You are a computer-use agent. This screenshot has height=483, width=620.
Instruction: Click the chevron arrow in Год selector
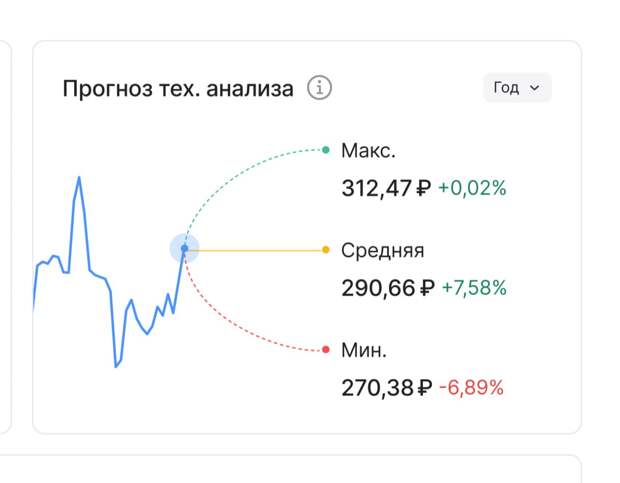(534, 88)
